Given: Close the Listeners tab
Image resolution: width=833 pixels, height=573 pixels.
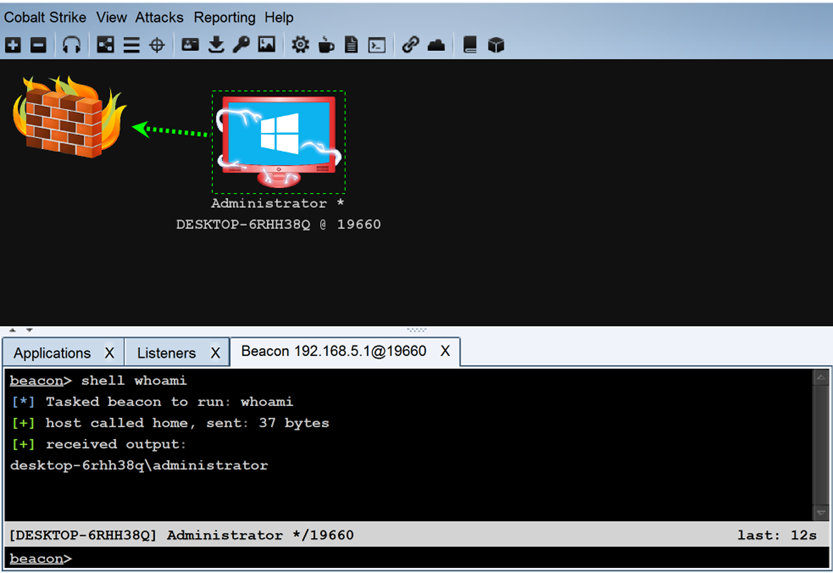Looking at the screenshot, I should point(215,353).
